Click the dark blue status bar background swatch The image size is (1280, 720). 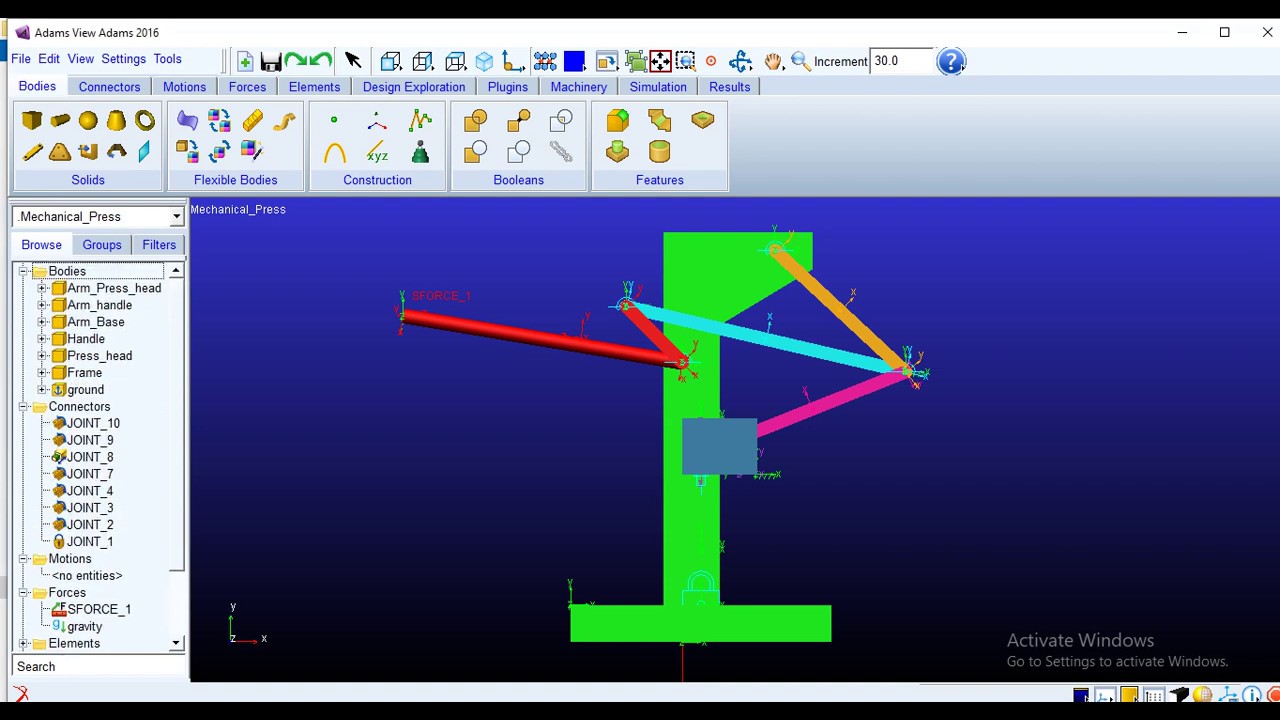1081,695
